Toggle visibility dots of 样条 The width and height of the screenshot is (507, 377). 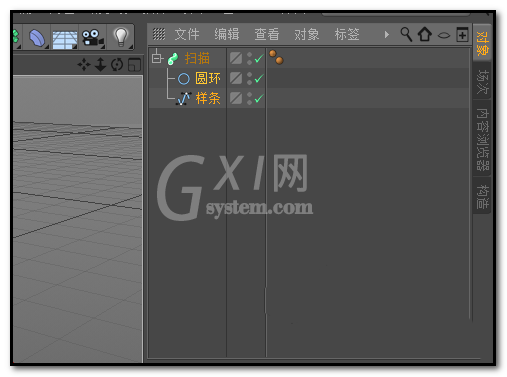249,98
